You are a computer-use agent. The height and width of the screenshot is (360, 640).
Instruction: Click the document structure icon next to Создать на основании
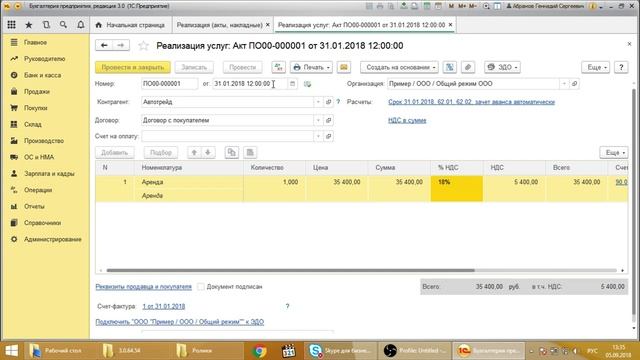450,67
